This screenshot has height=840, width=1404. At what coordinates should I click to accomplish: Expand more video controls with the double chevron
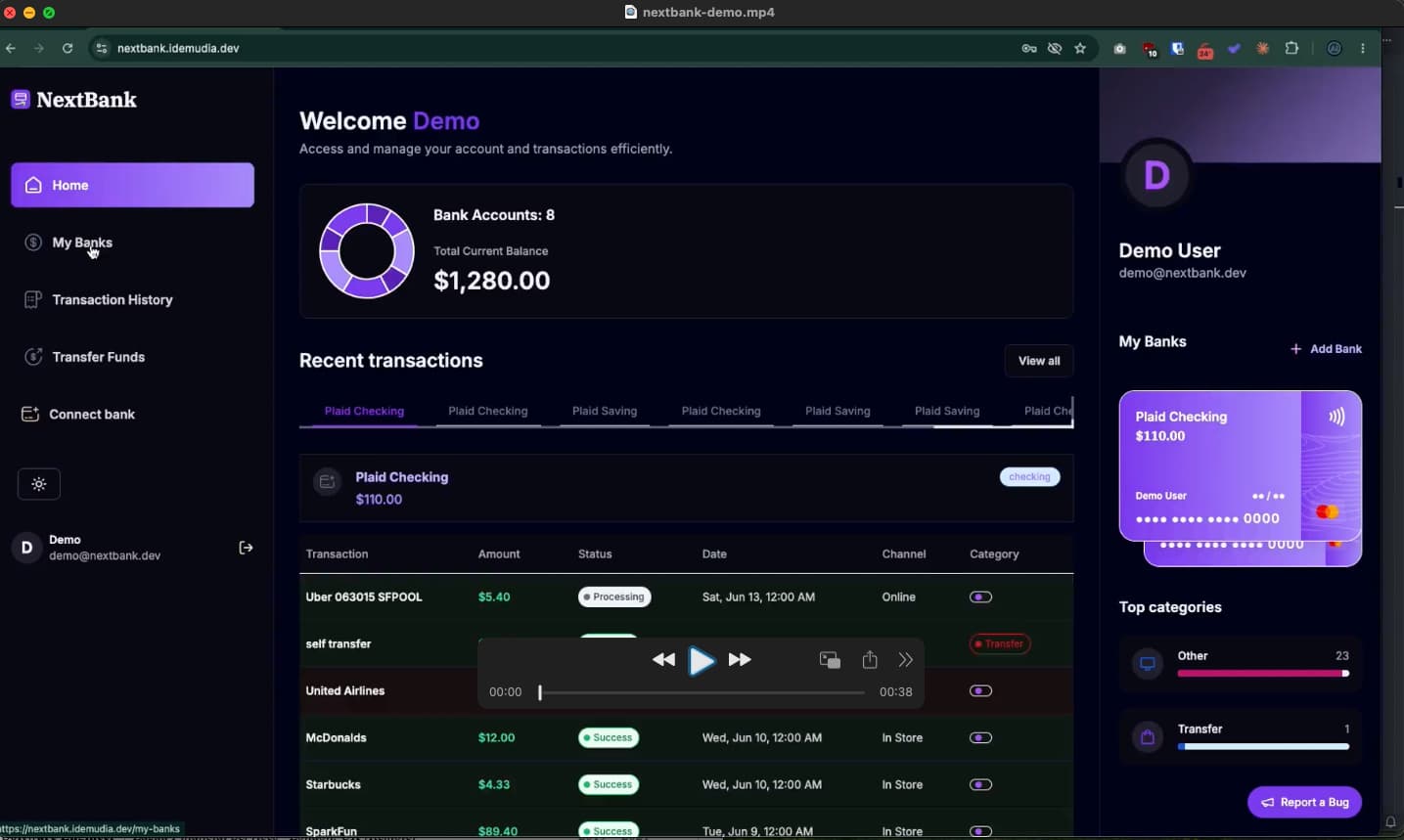[906, 660]
